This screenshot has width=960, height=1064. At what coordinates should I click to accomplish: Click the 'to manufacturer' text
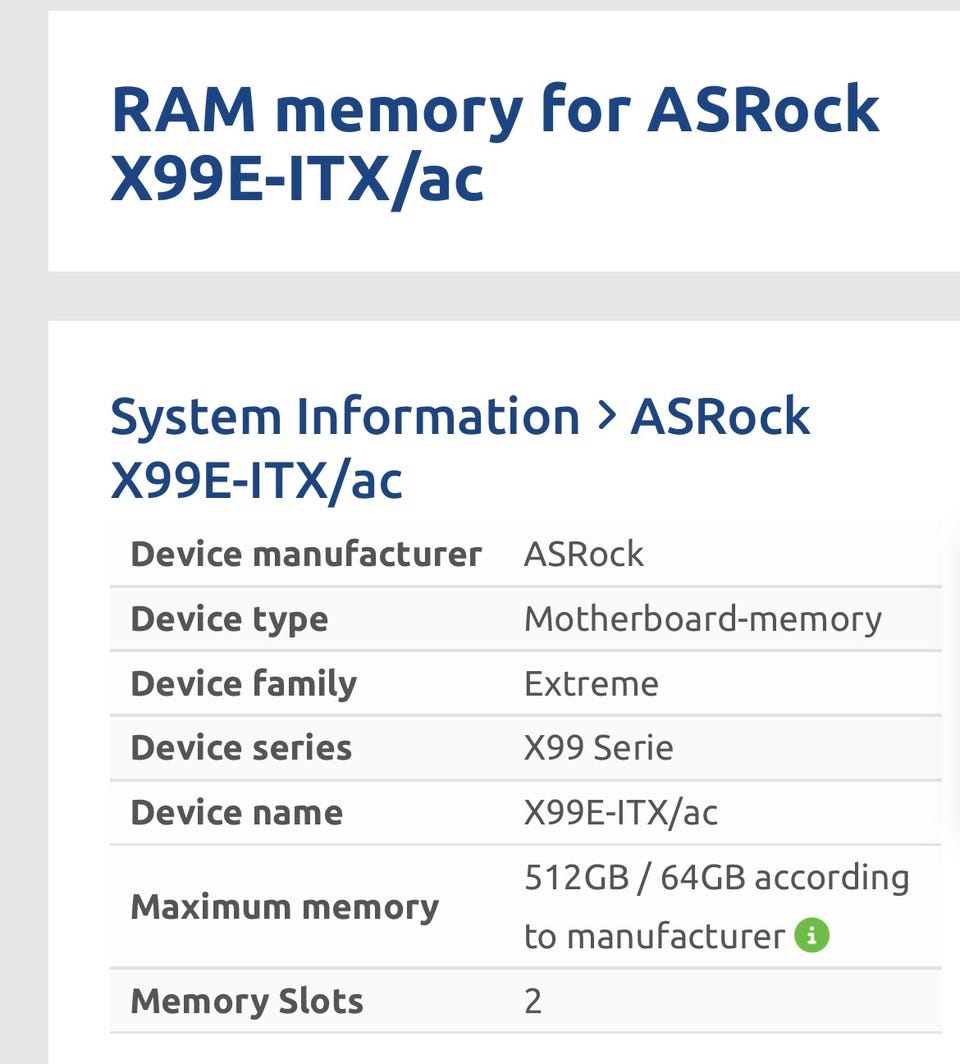654,936
